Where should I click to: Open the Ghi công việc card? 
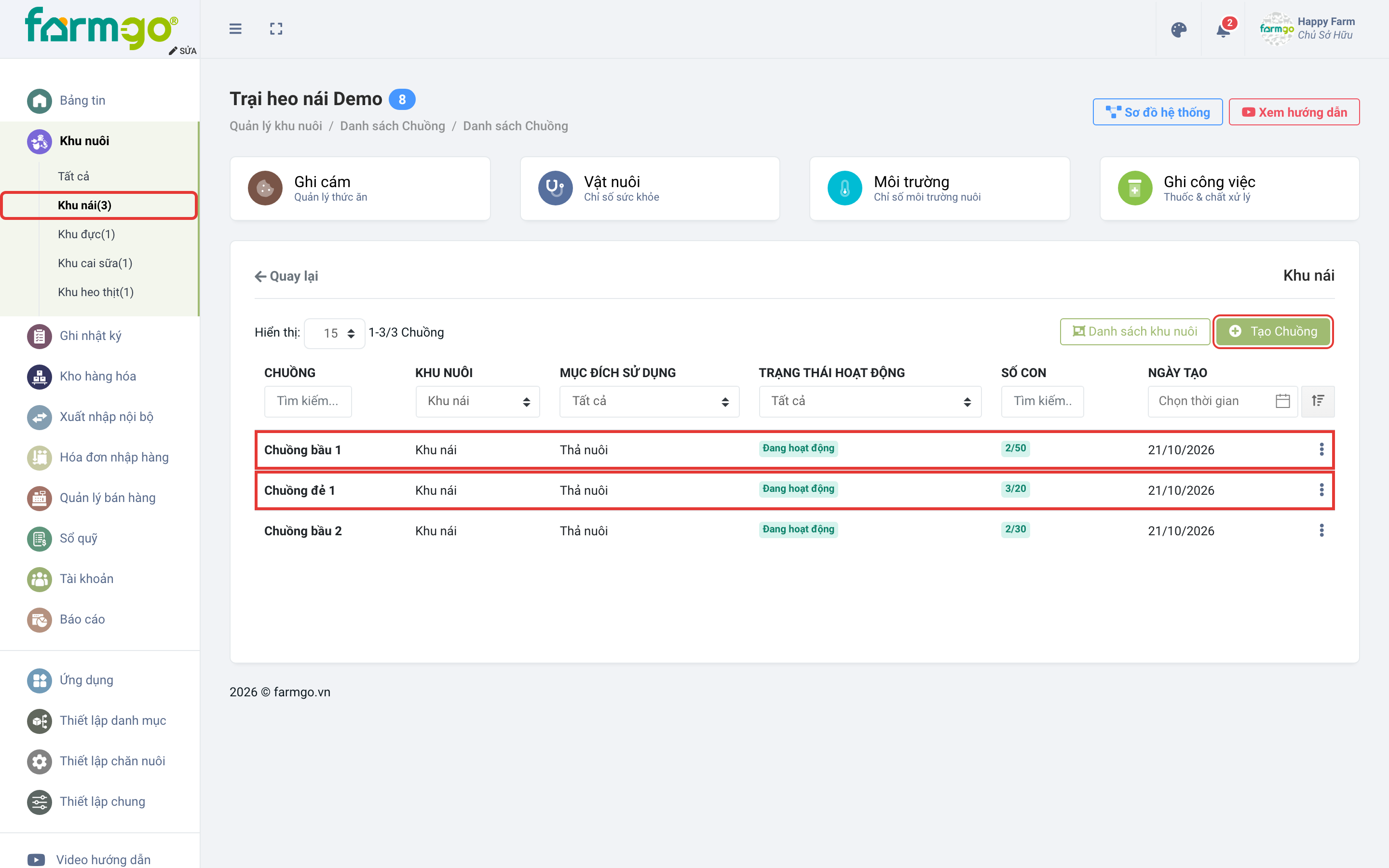click(x=1229, y=188)
